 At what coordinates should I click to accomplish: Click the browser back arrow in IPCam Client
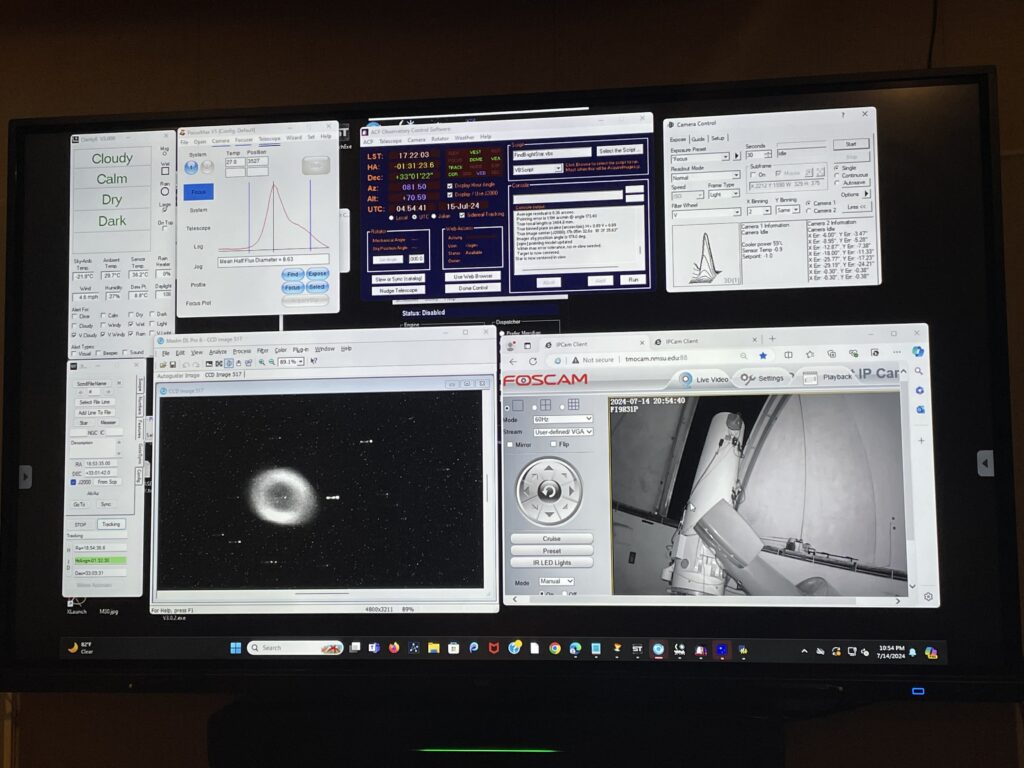point(513,361)
